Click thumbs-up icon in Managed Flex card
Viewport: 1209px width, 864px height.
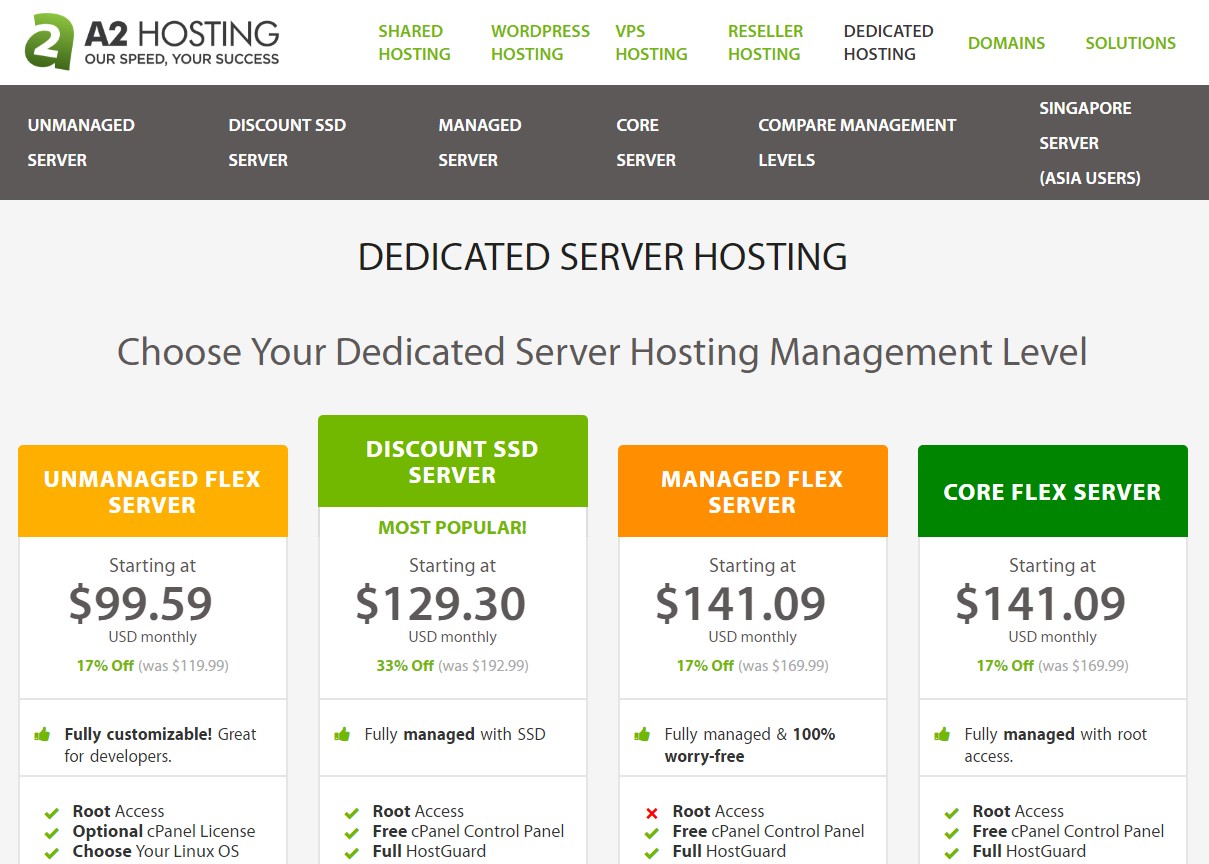(642, 735)
